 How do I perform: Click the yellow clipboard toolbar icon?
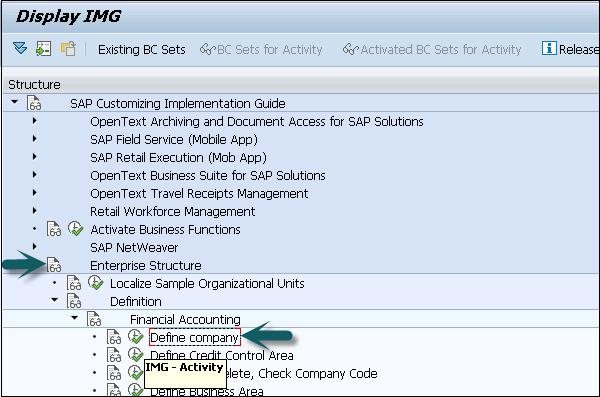[68, 49]
